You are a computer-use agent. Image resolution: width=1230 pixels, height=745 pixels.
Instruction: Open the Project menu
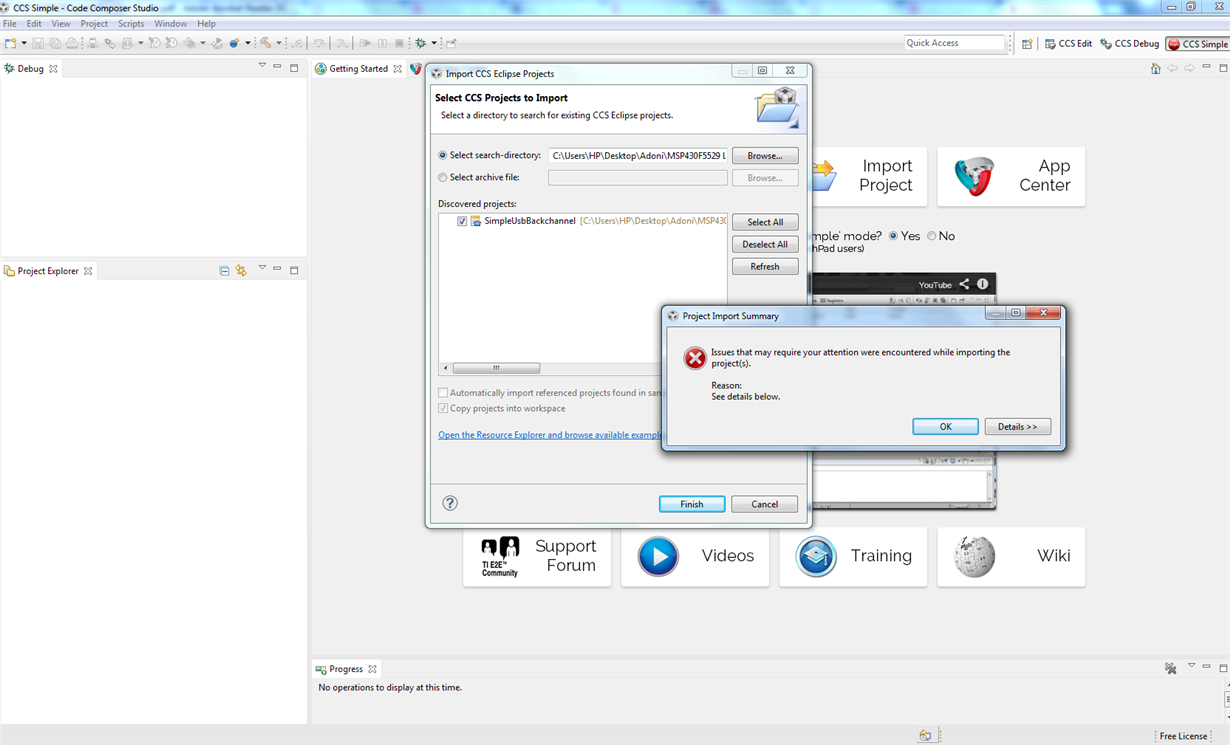pos(94,23)
